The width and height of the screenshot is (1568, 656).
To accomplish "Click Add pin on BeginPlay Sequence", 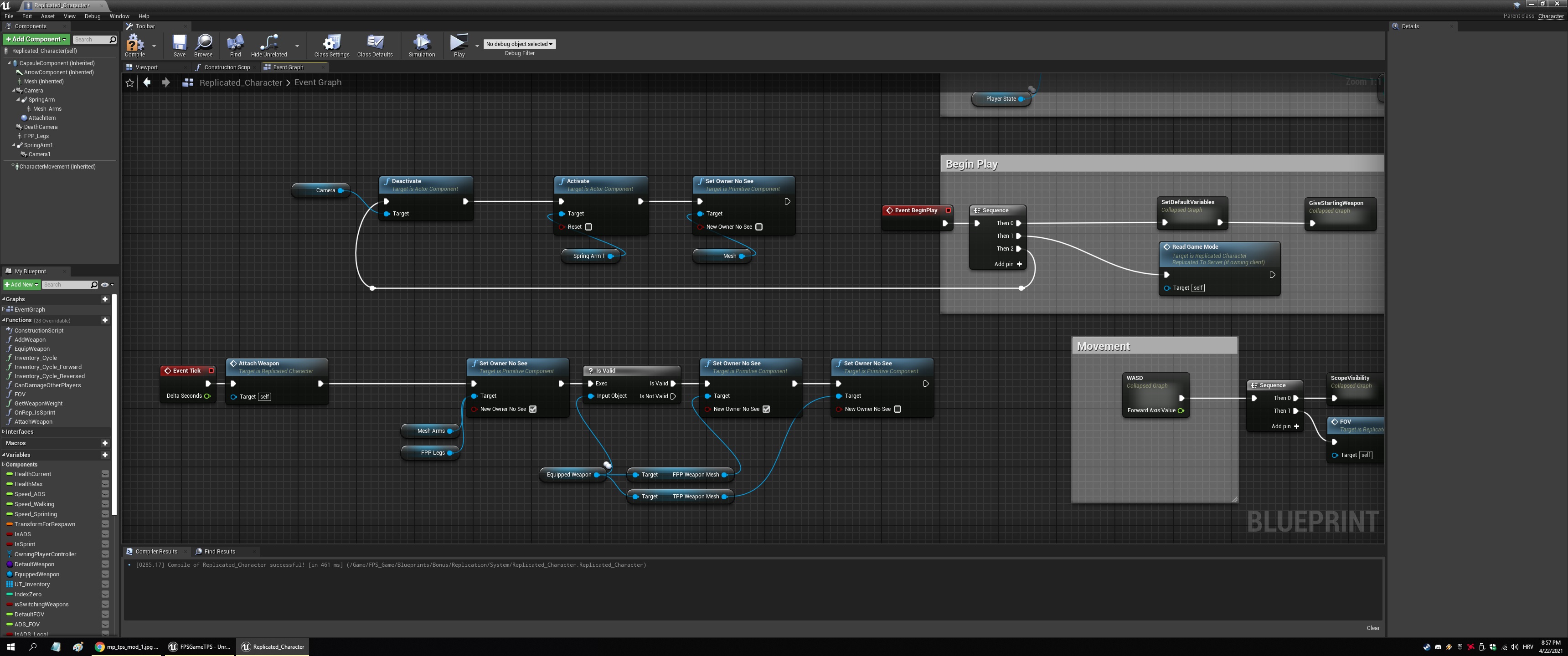I will (1008, 264).
